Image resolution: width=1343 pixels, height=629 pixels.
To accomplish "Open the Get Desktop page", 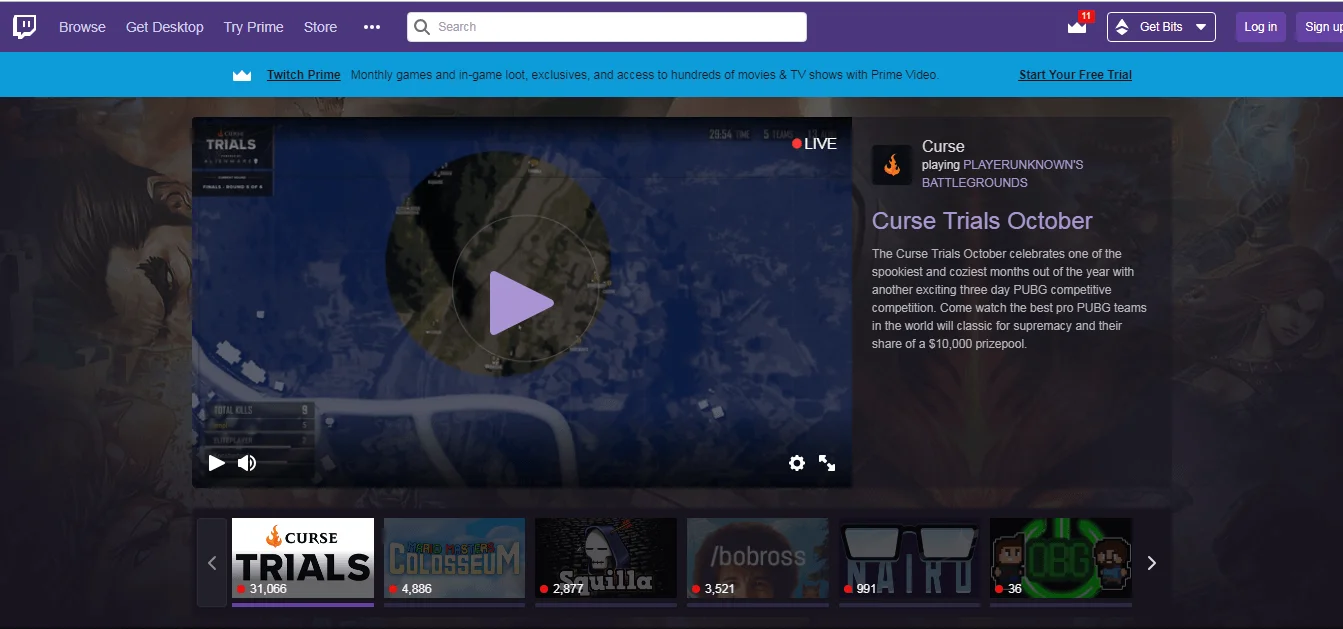I will [165, 27].
